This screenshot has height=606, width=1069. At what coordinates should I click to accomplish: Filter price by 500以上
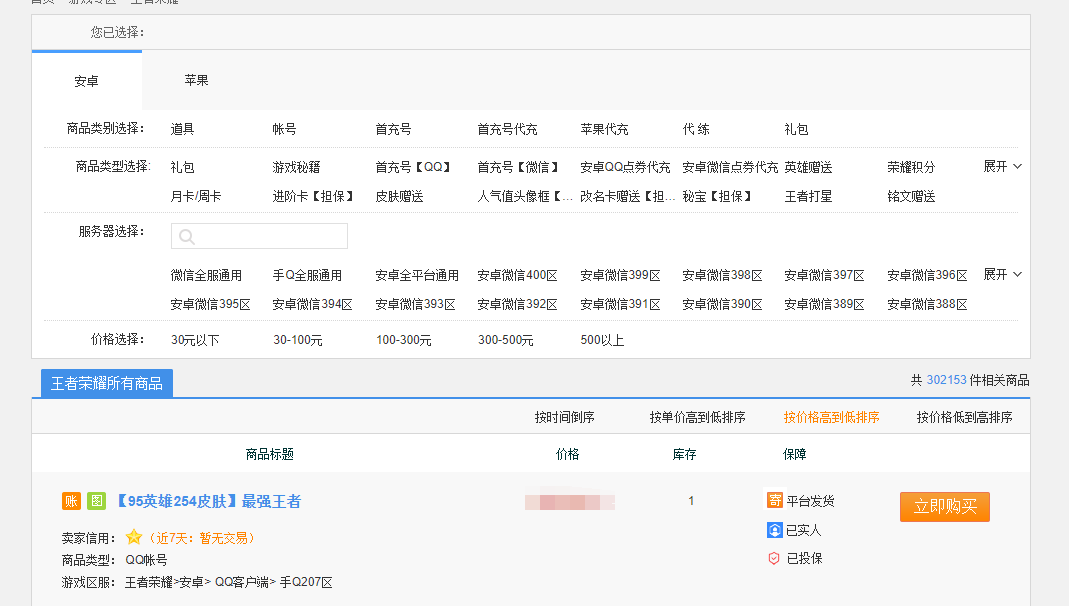pyautogui.click(x=602, y=339)
